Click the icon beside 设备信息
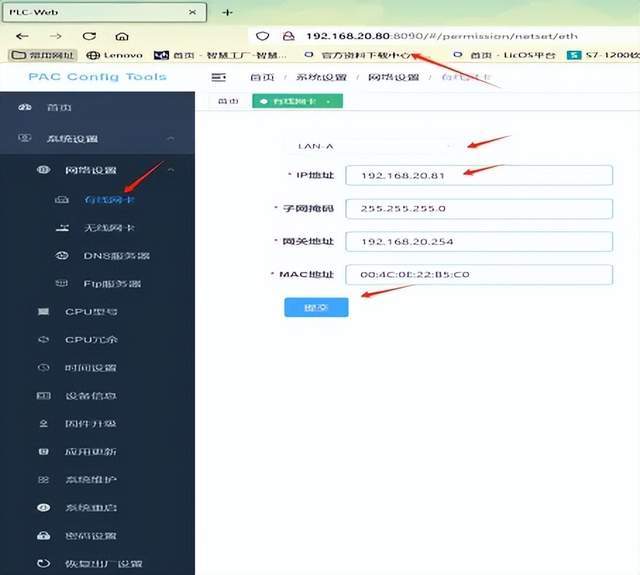 click(x=43, y=395)
